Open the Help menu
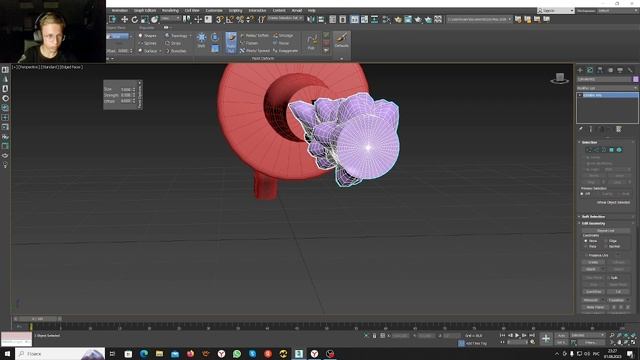640x360 pixels. [x=311, y=11]
